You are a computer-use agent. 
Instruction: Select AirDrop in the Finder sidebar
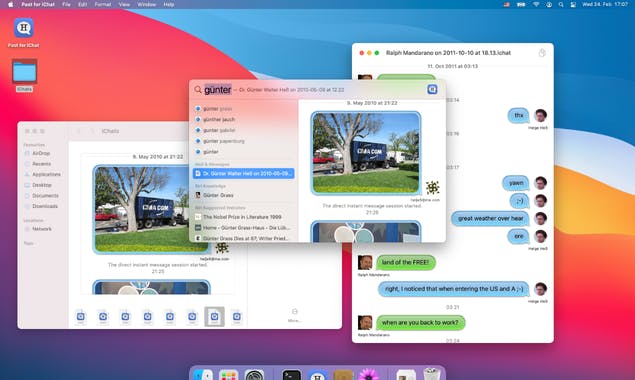point(41,154)
